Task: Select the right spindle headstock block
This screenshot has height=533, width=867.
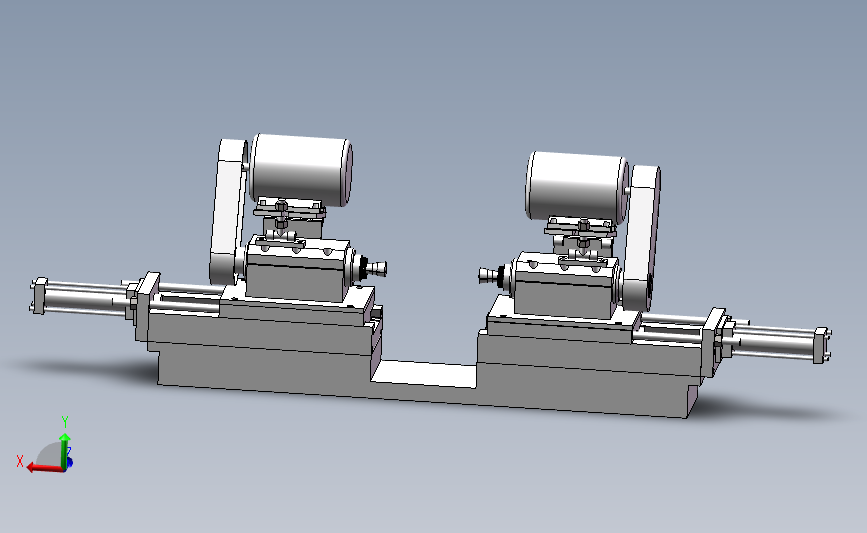Action: click(565, 286)
